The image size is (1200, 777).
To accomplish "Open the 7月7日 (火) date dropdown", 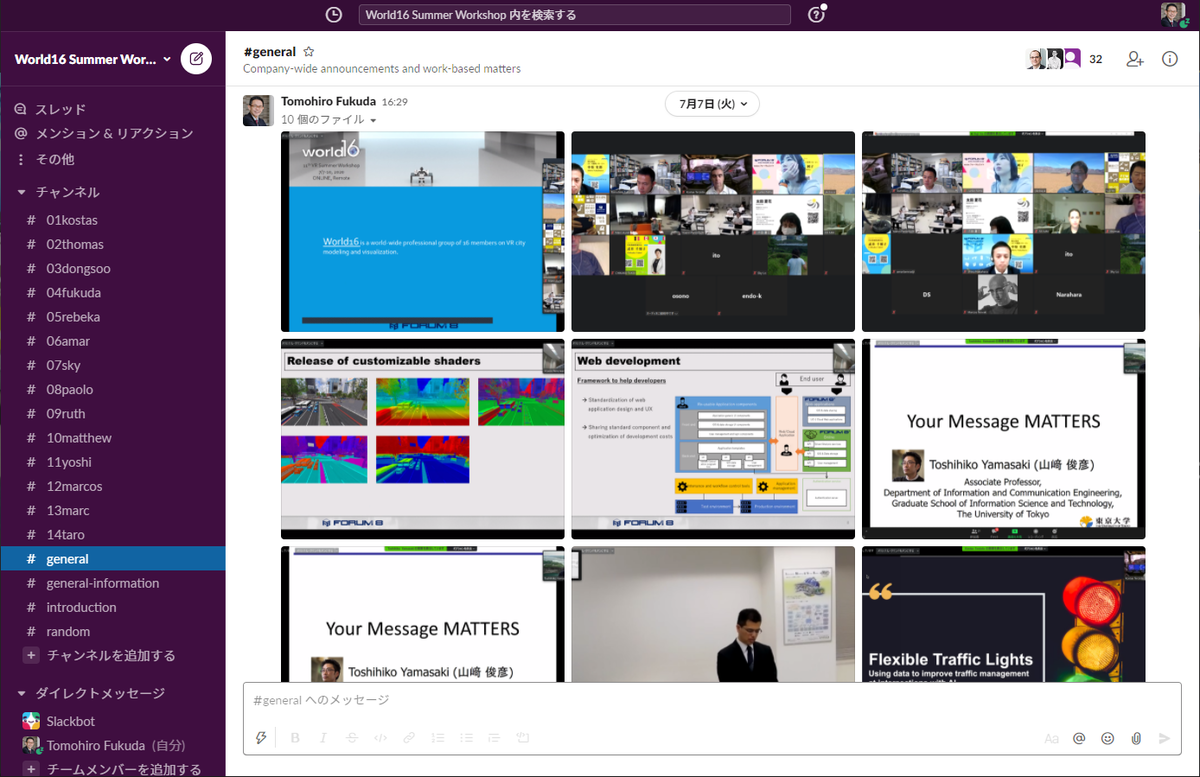I will [712, 103].
